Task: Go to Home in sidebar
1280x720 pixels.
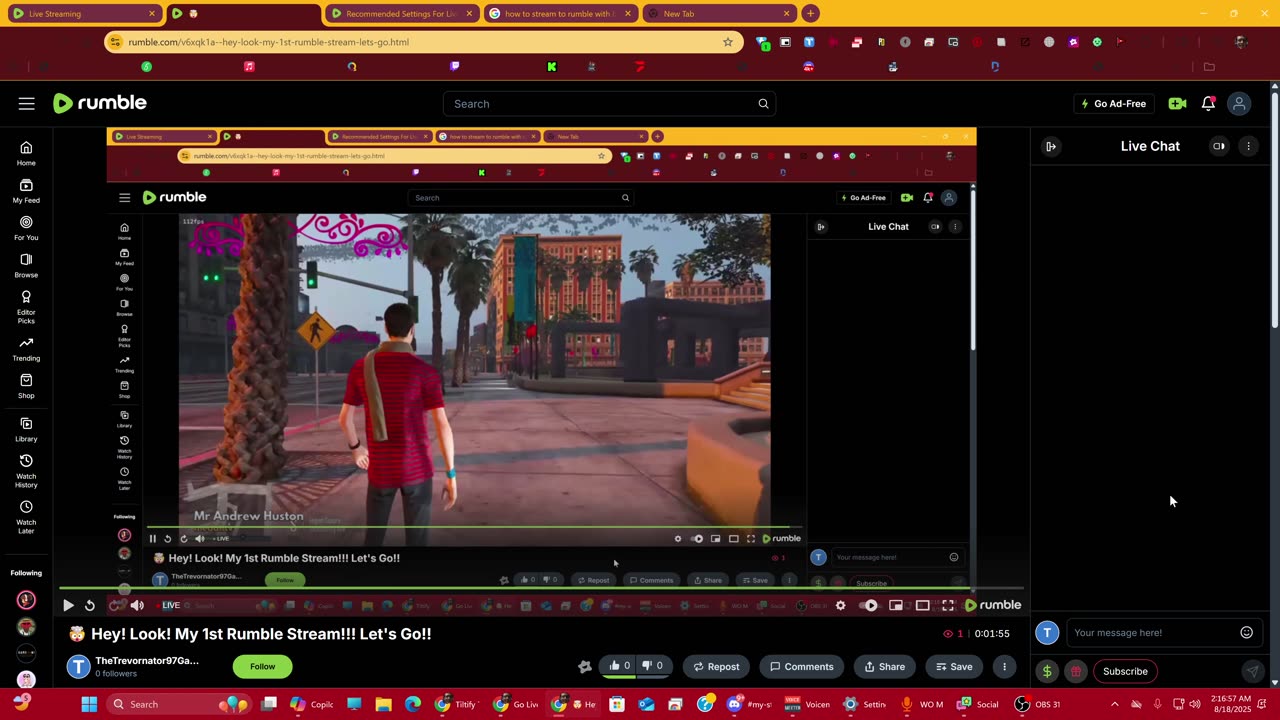Action: pos(26,154)
